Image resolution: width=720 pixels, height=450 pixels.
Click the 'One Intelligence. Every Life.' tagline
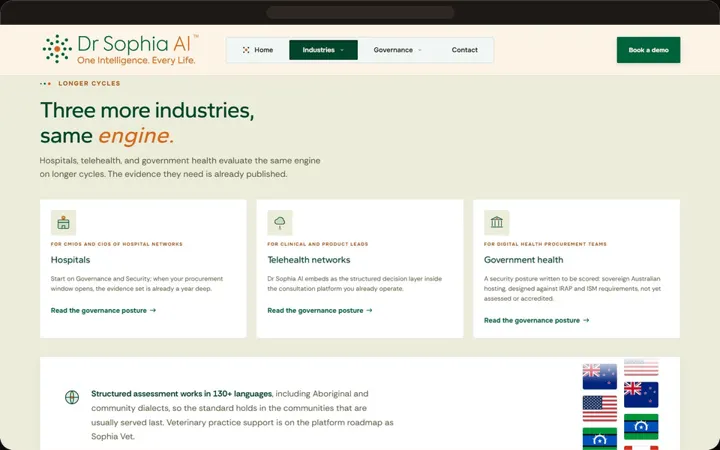pyautogui.click(x=136, y=60)
